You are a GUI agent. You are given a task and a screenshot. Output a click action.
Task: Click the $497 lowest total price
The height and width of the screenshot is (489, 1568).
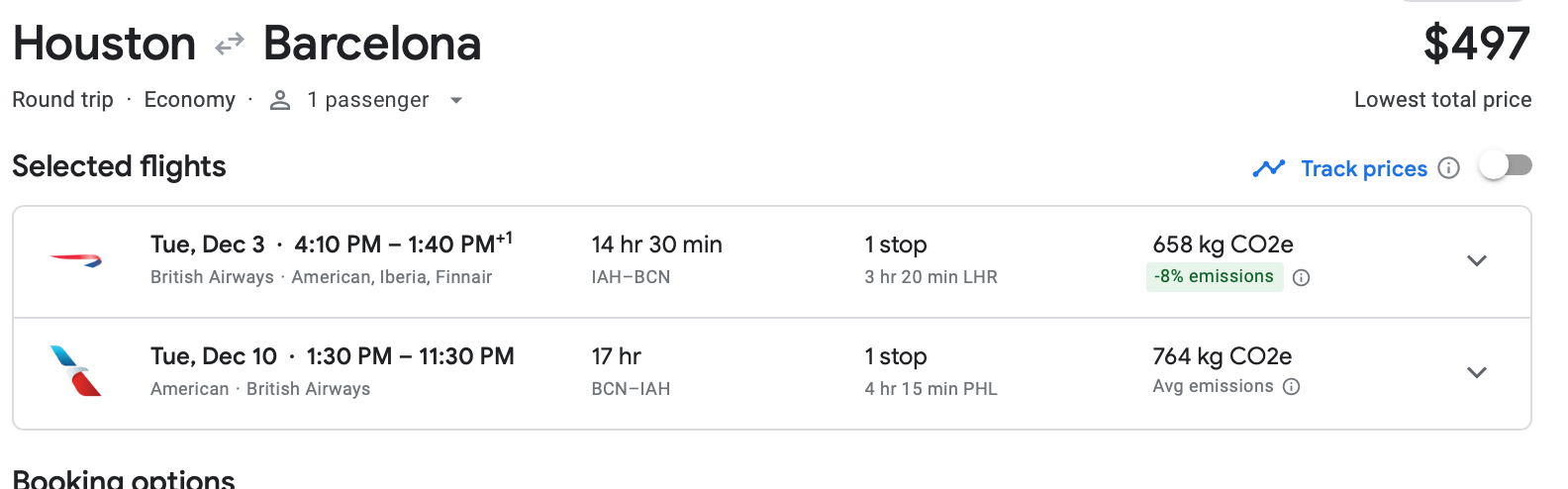pos(1476,45)
